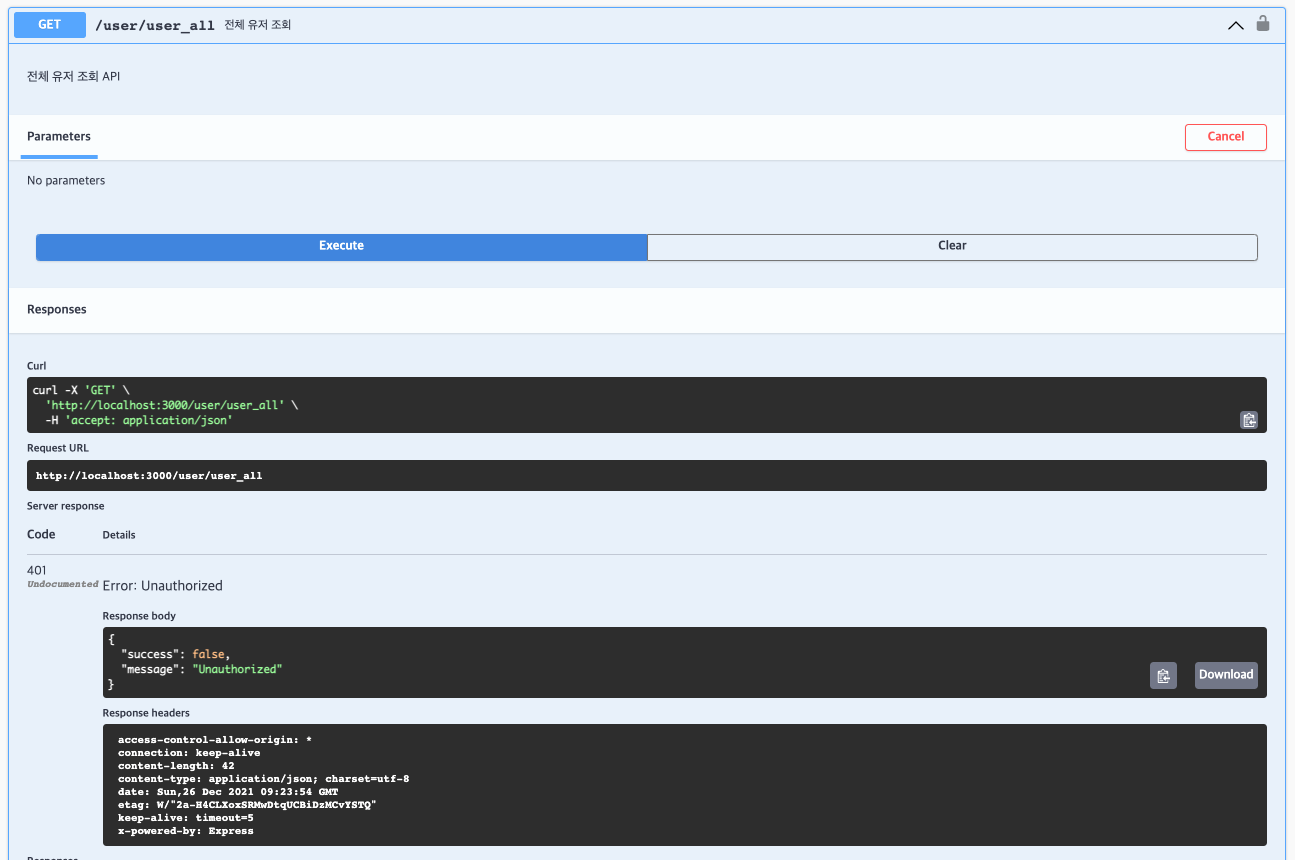Click the description '전체 유저 조회 API'
This screenshot has height=860, width=1295.
click(x=74, y=76)
